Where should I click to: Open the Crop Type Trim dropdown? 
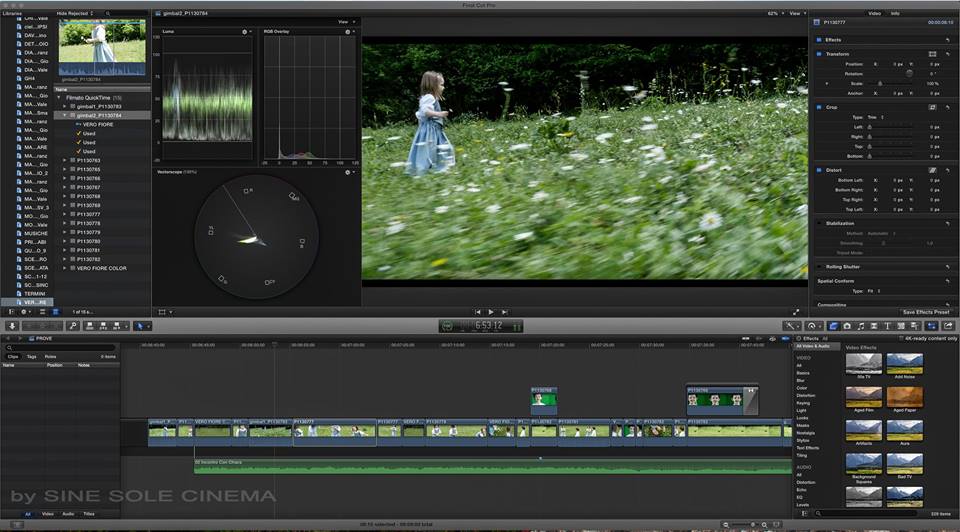(x=876, y=117)
